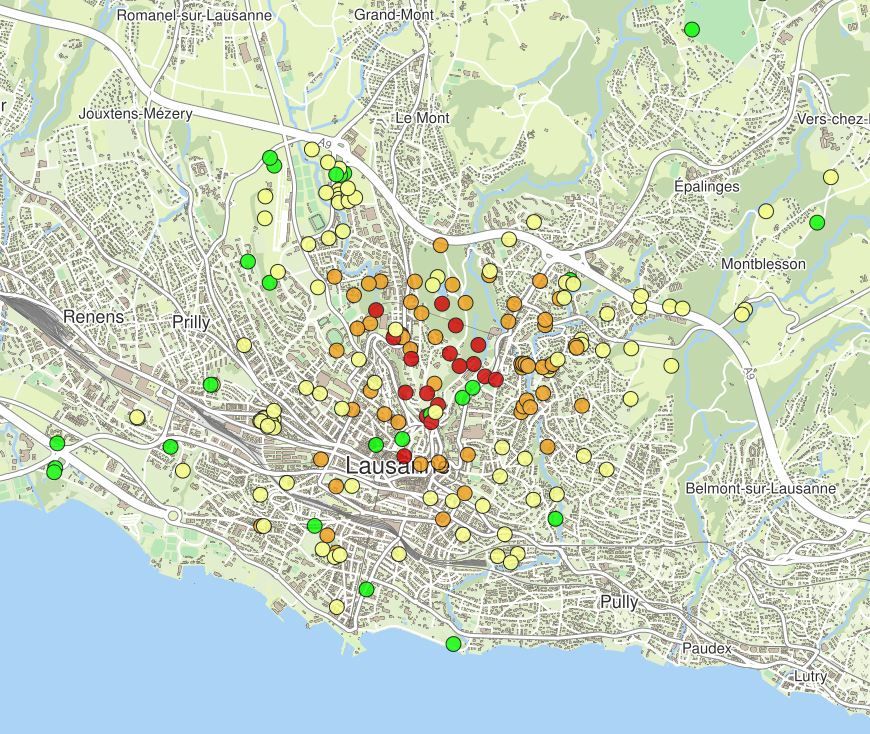
Task: Click the Jouxtens-Mézery label
Action: click(x=135, y=115)
